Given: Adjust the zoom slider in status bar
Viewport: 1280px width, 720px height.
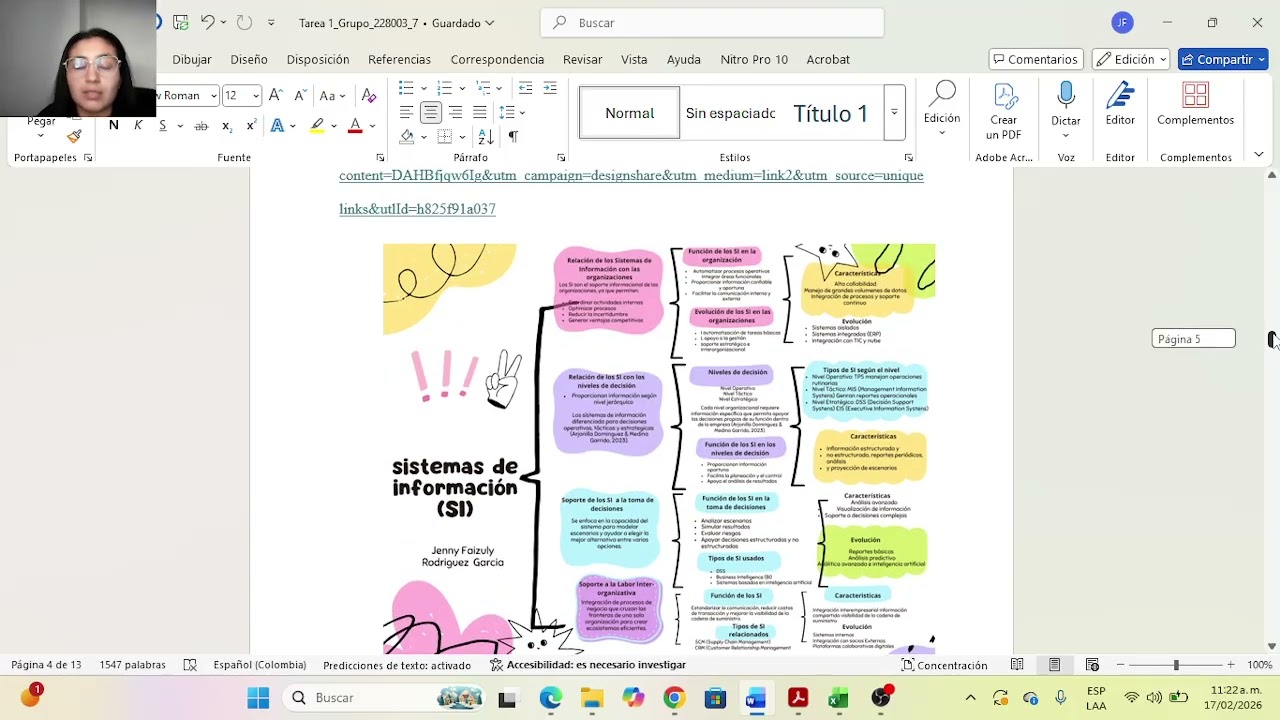Looking at the screenshot, I should 1176,665.
